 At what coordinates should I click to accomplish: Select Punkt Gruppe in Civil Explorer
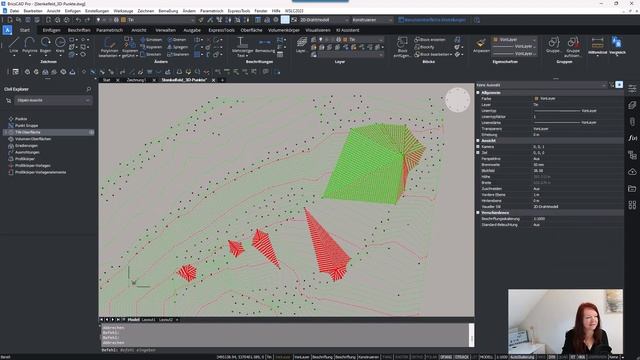coord(27,126)
